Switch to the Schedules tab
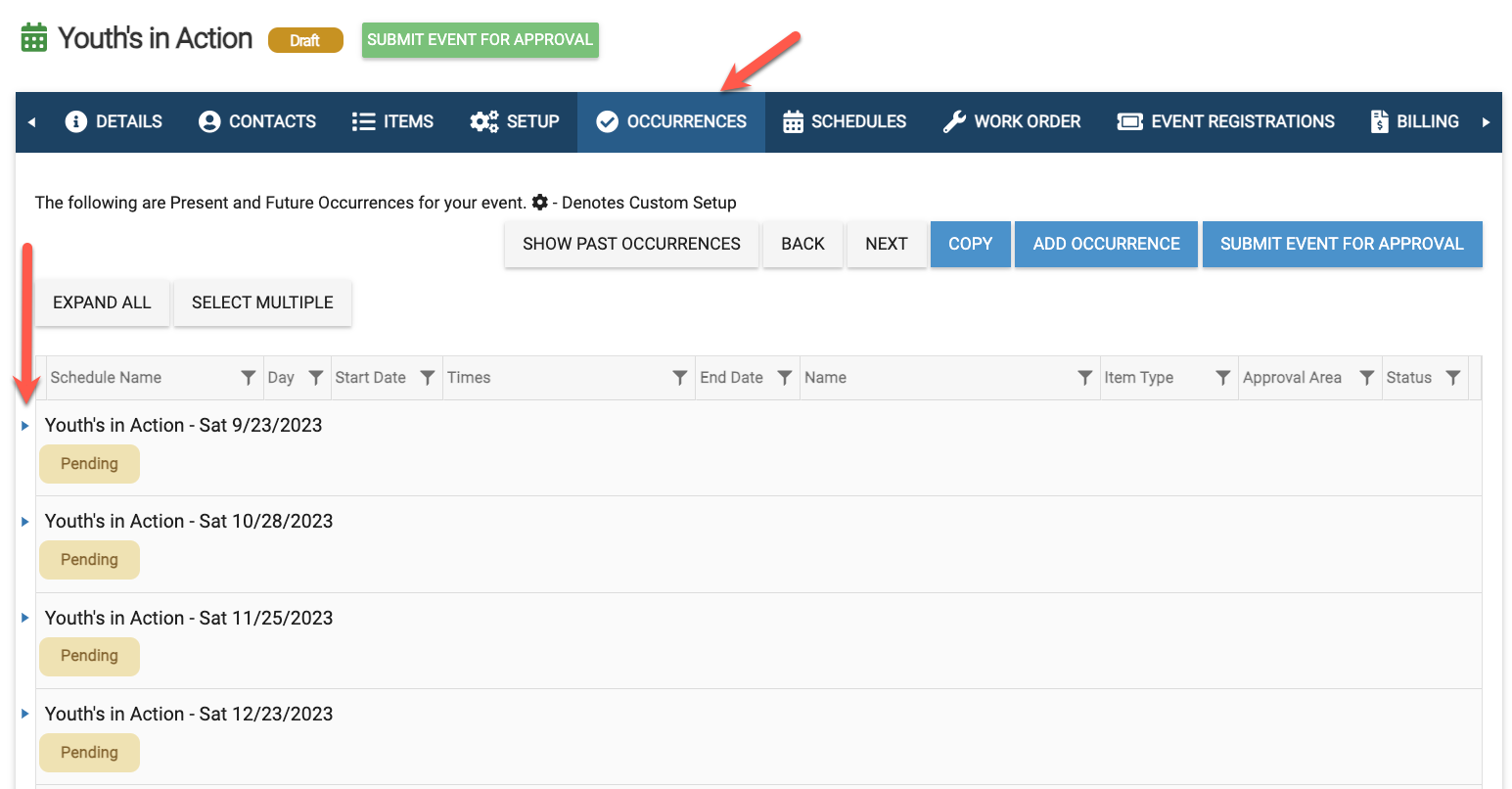The image size is (1512, 789). 845,121
